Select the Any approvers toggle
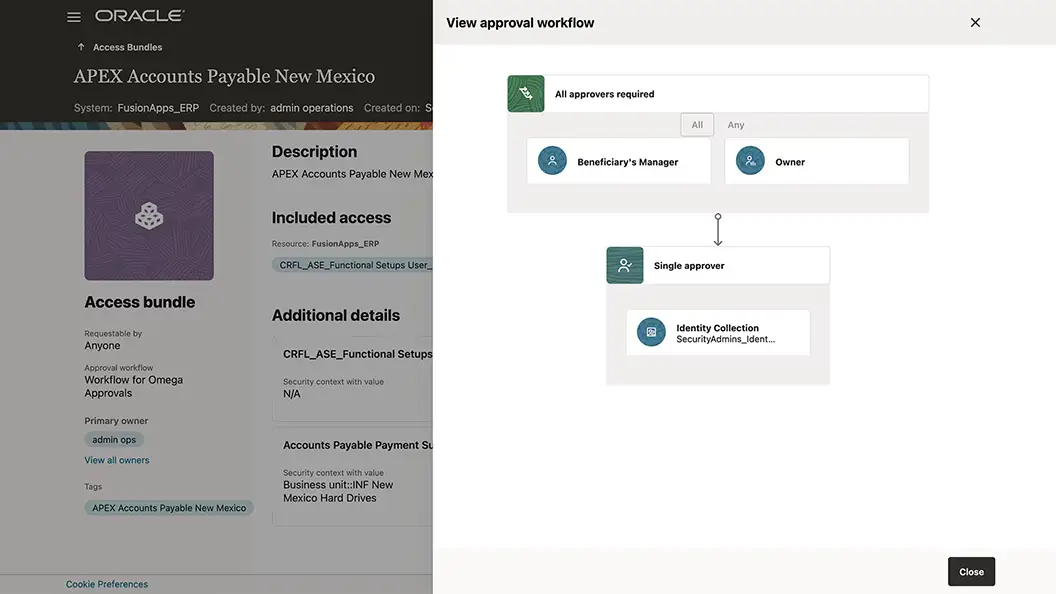The width and height of the screenshot is (1056, 594). (x=735, y=125)
